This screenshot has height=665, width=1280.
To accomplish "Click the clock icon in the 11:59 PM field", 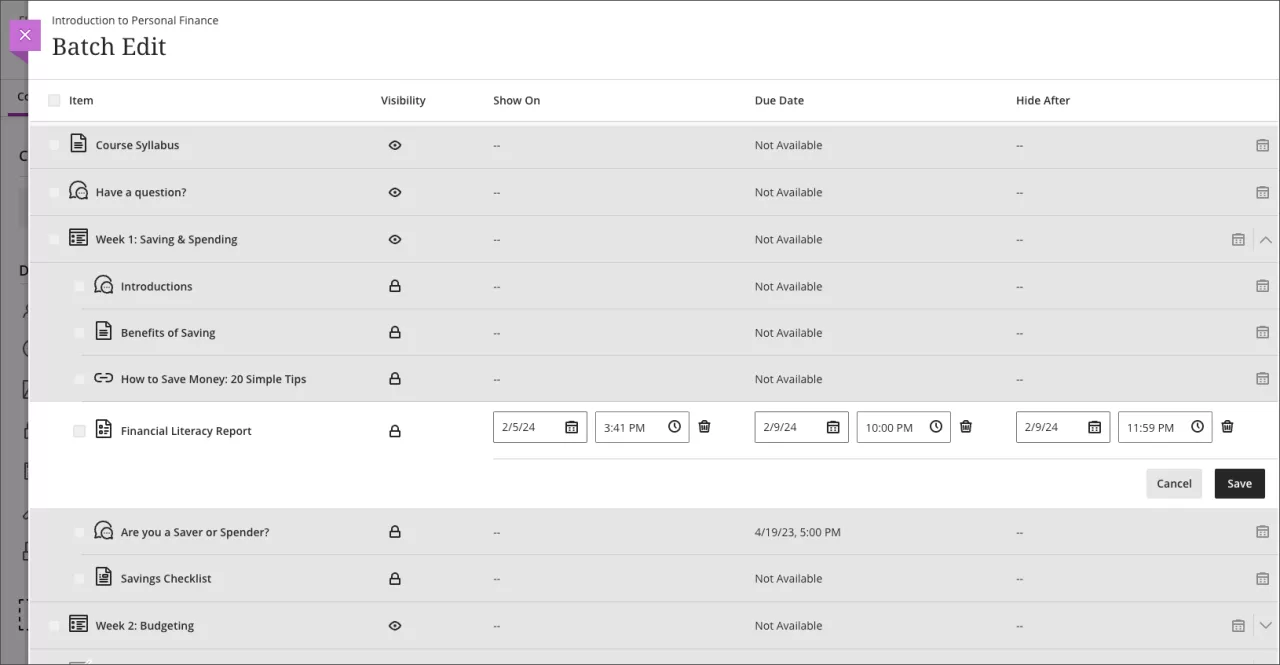I will coord(1197,427).
